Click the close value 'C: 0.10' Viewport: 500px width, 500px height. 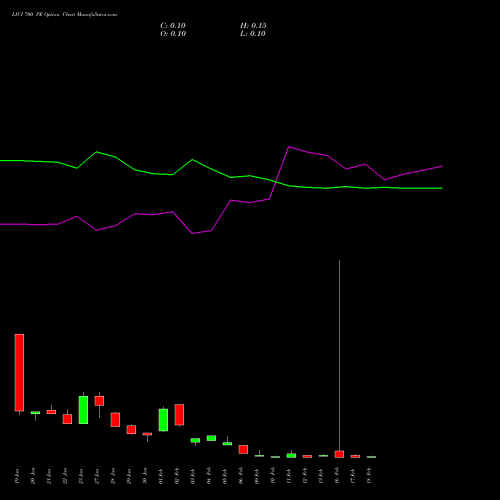point(173,26)
